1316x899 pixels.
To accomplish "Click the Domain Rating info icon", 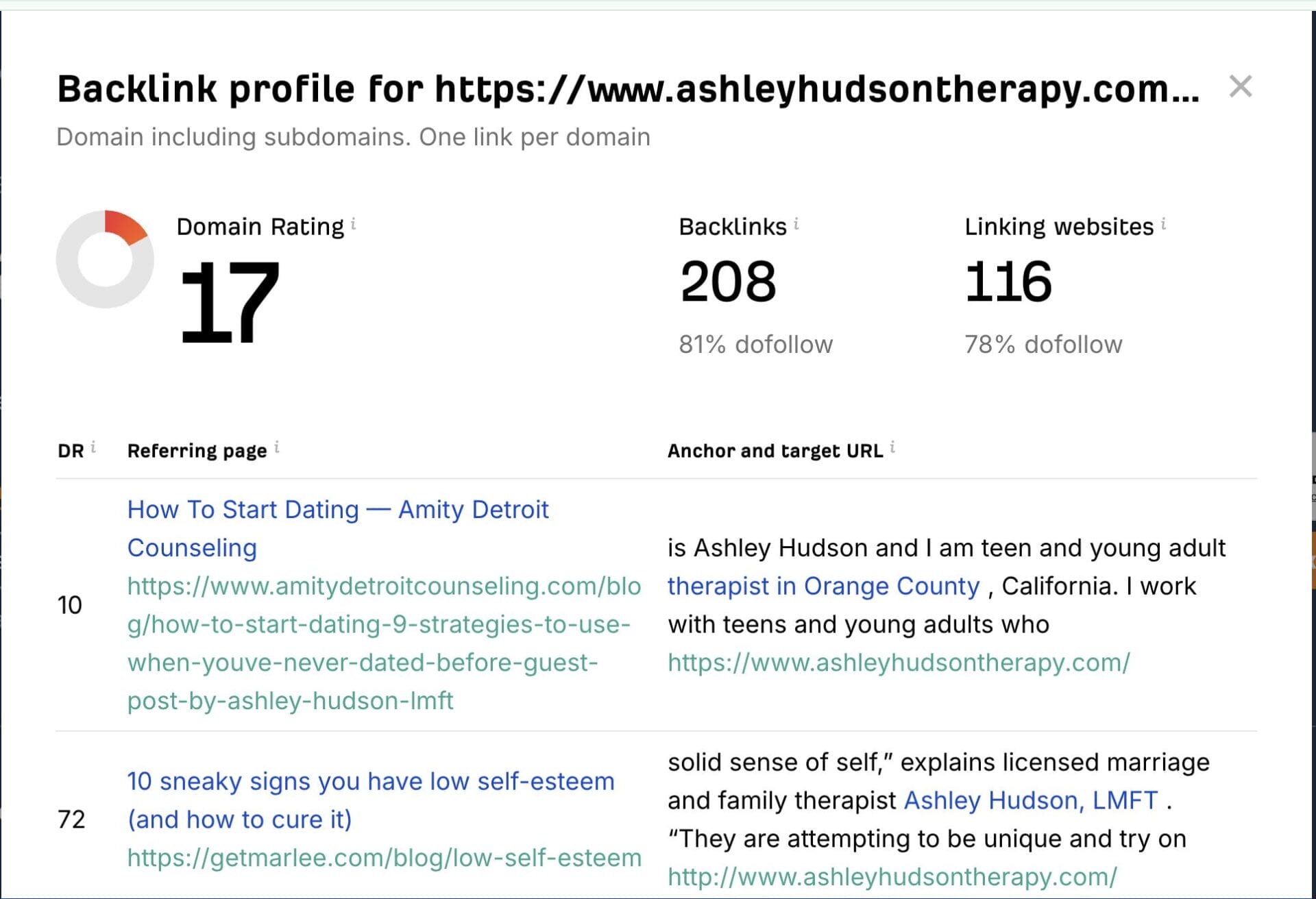I will point(353,224).
